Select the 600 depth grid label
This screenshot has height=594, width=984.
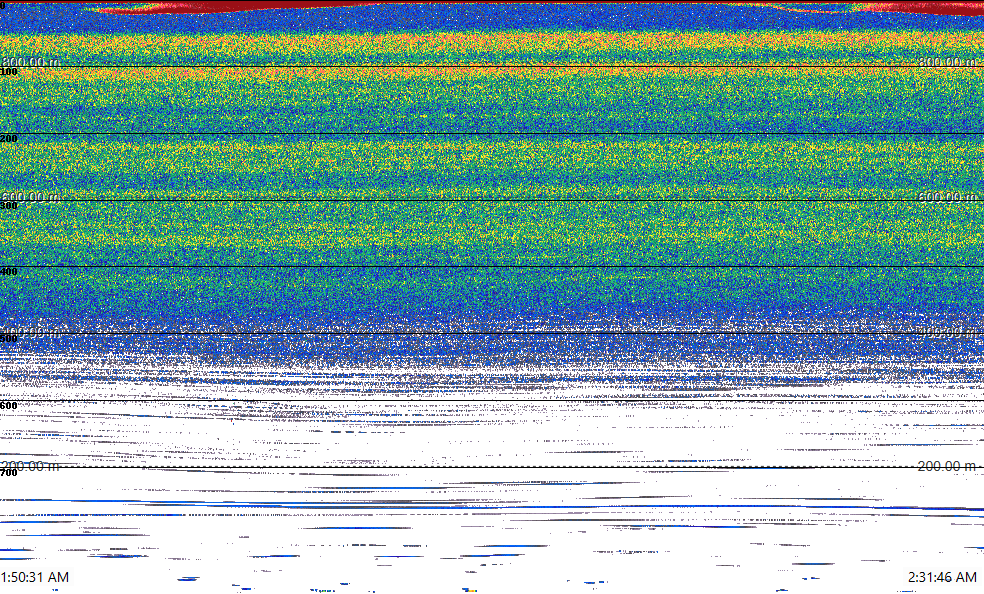click(x=9, y=406)
